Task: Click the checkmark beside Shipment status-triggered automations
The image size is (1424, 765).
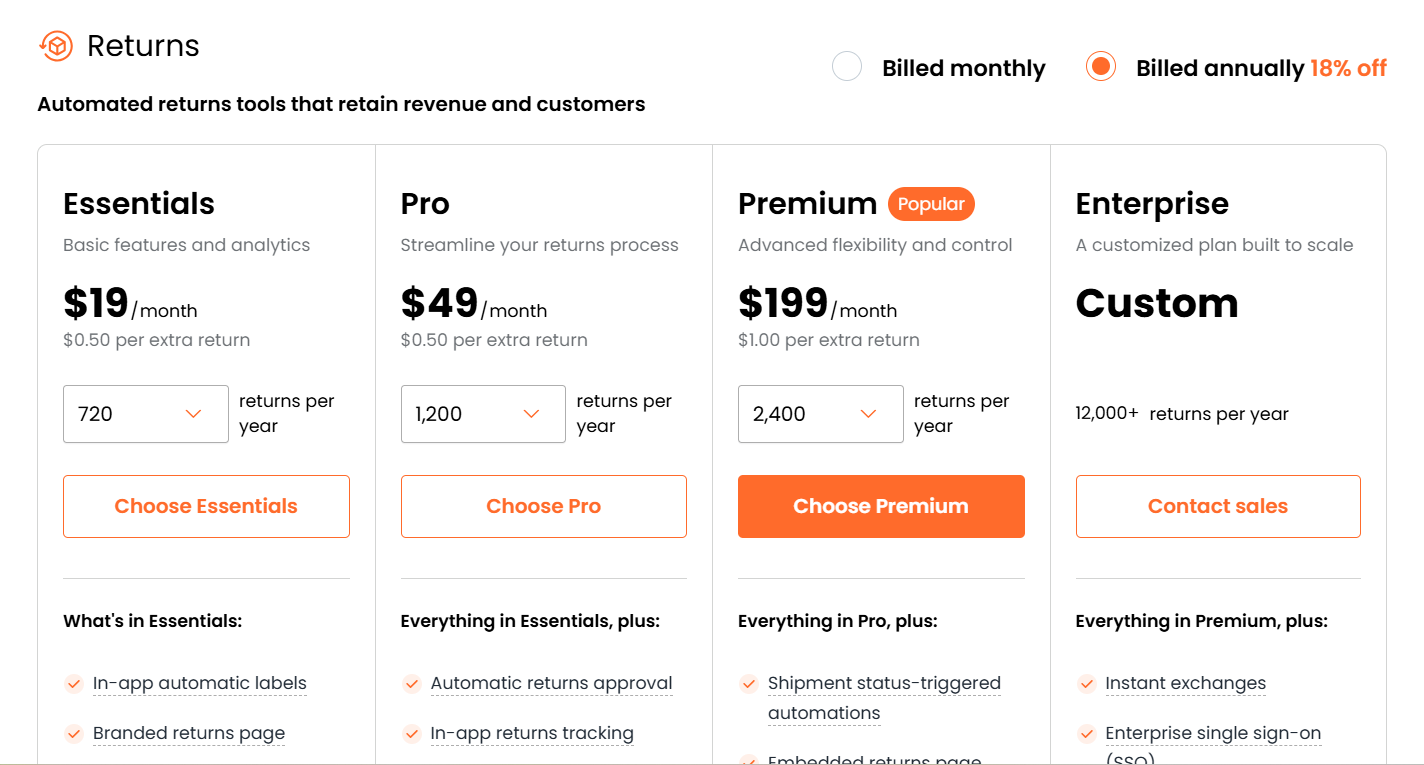Action: point(748,683)
